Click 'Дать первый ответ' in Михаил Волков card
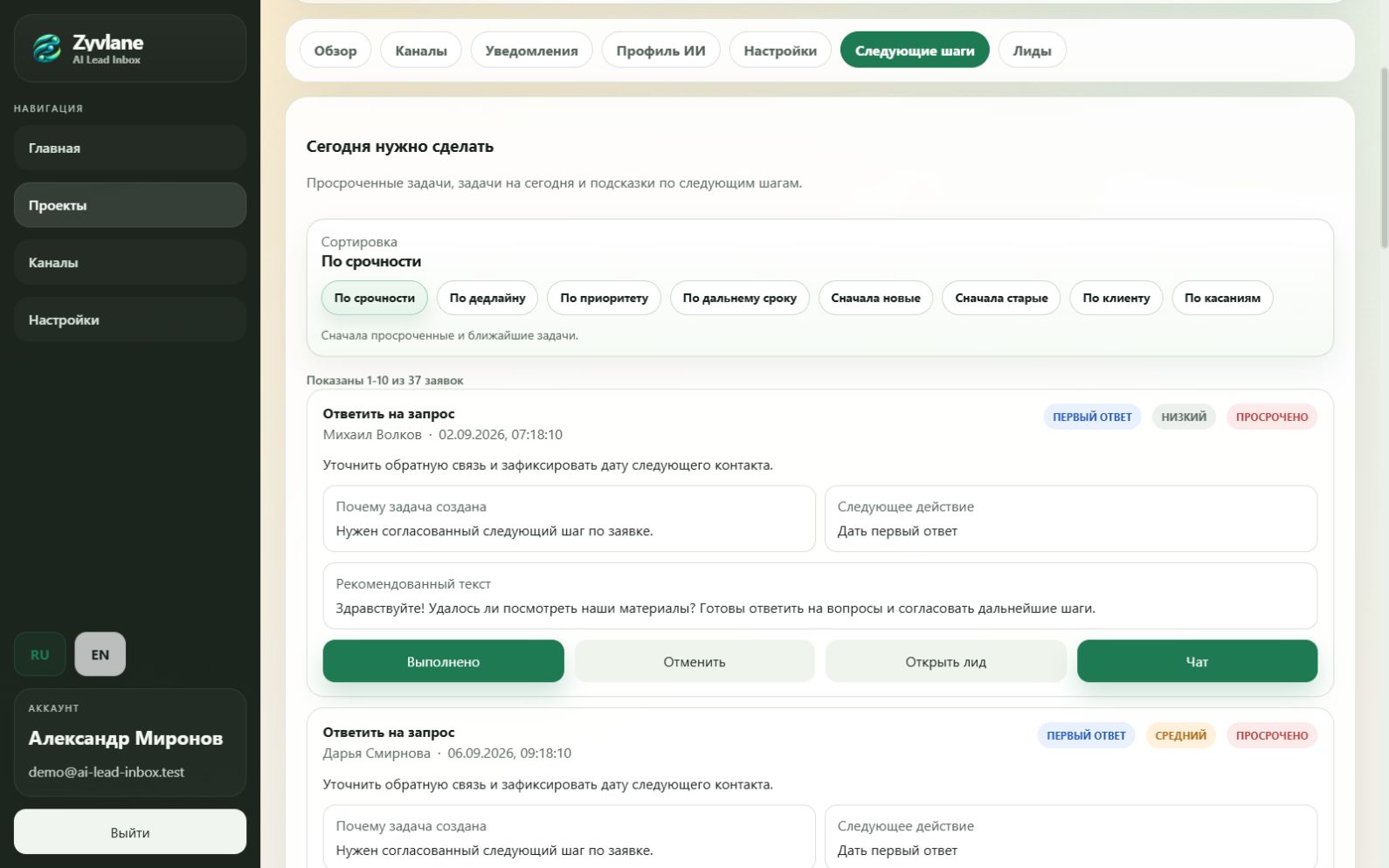Image resolution: width=1389 pixels, height=868 pixels. (x=897, y=531)
